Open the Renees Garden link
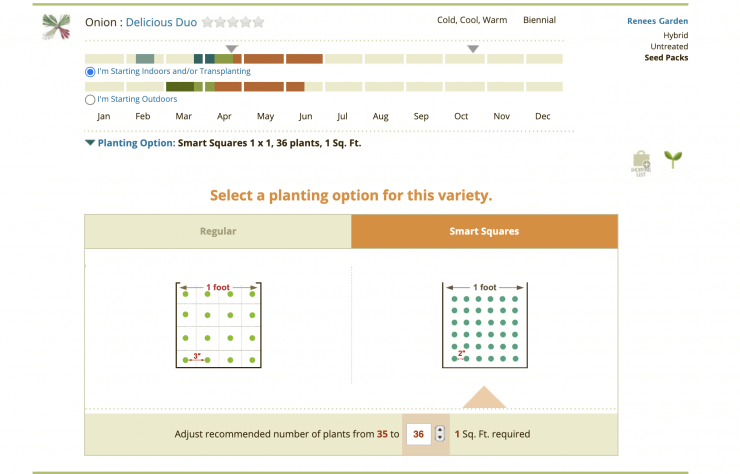The width and height of the screenshot is (740, 474). (x=657, y=21)
